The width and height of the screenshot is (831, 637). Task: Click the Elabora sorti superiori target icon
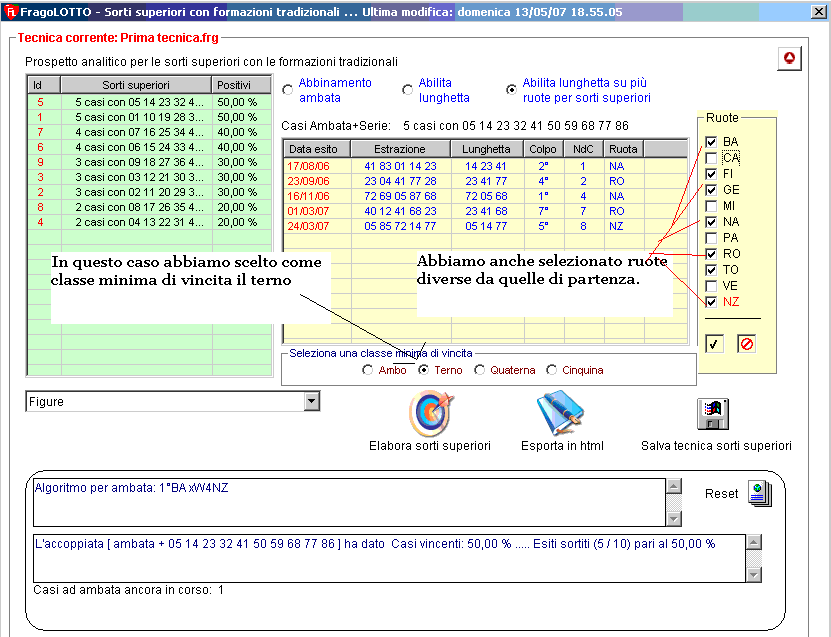[x=431, y=412]
